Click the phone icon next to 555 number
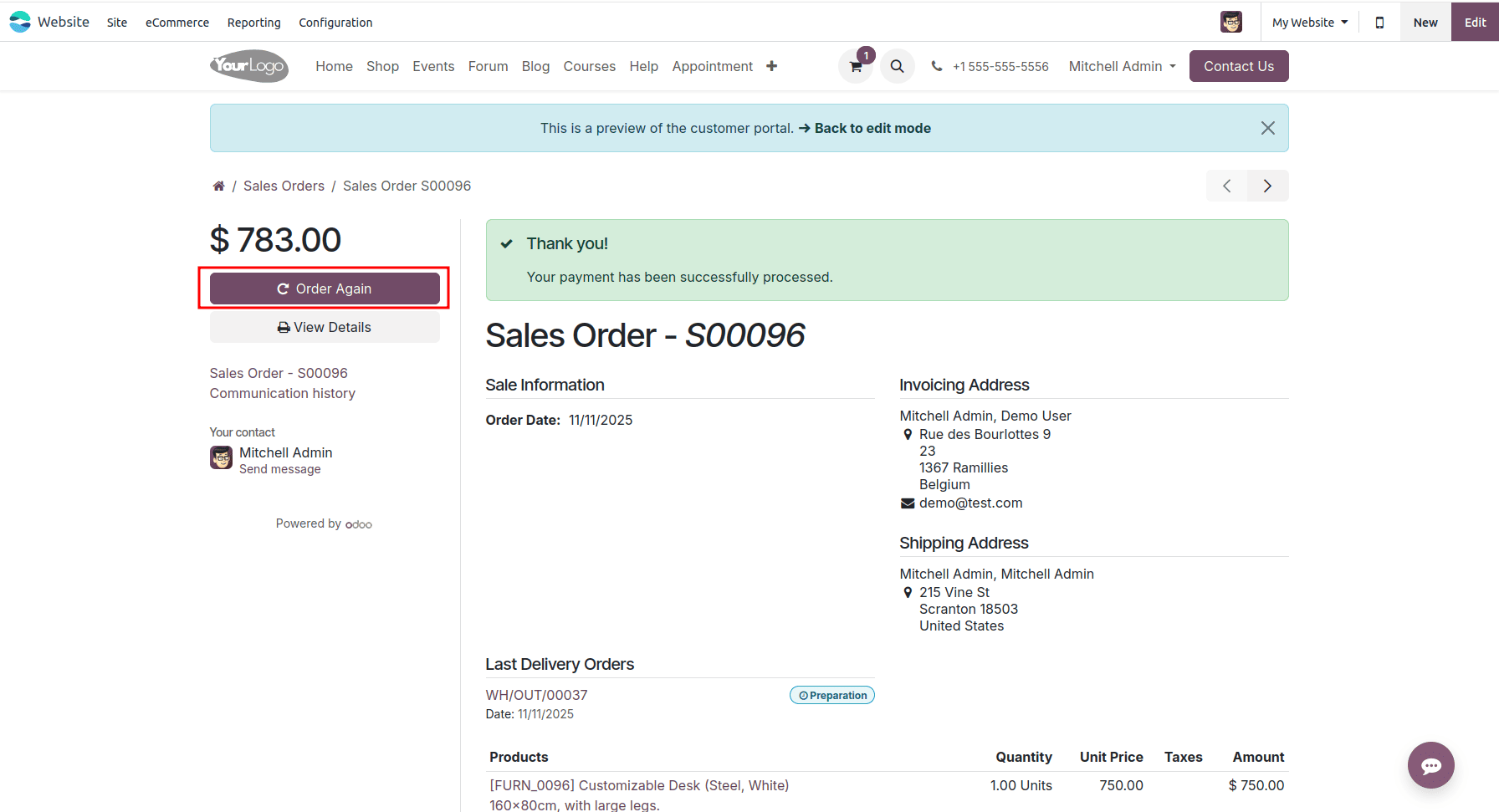This screenshot has width=1499, height=812. [x=936, y=66]
